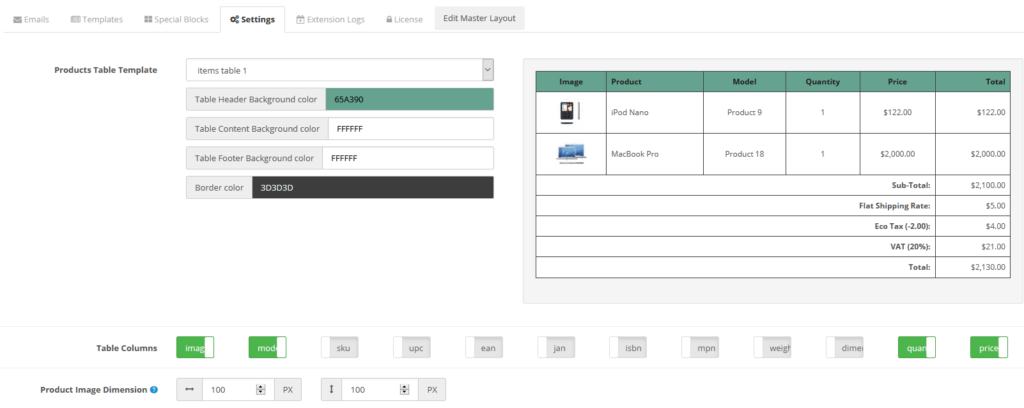The width and height of the screenshot is (1024, 408).
Task: Click the Table Content Background color field
Action: tap(411, 129)
